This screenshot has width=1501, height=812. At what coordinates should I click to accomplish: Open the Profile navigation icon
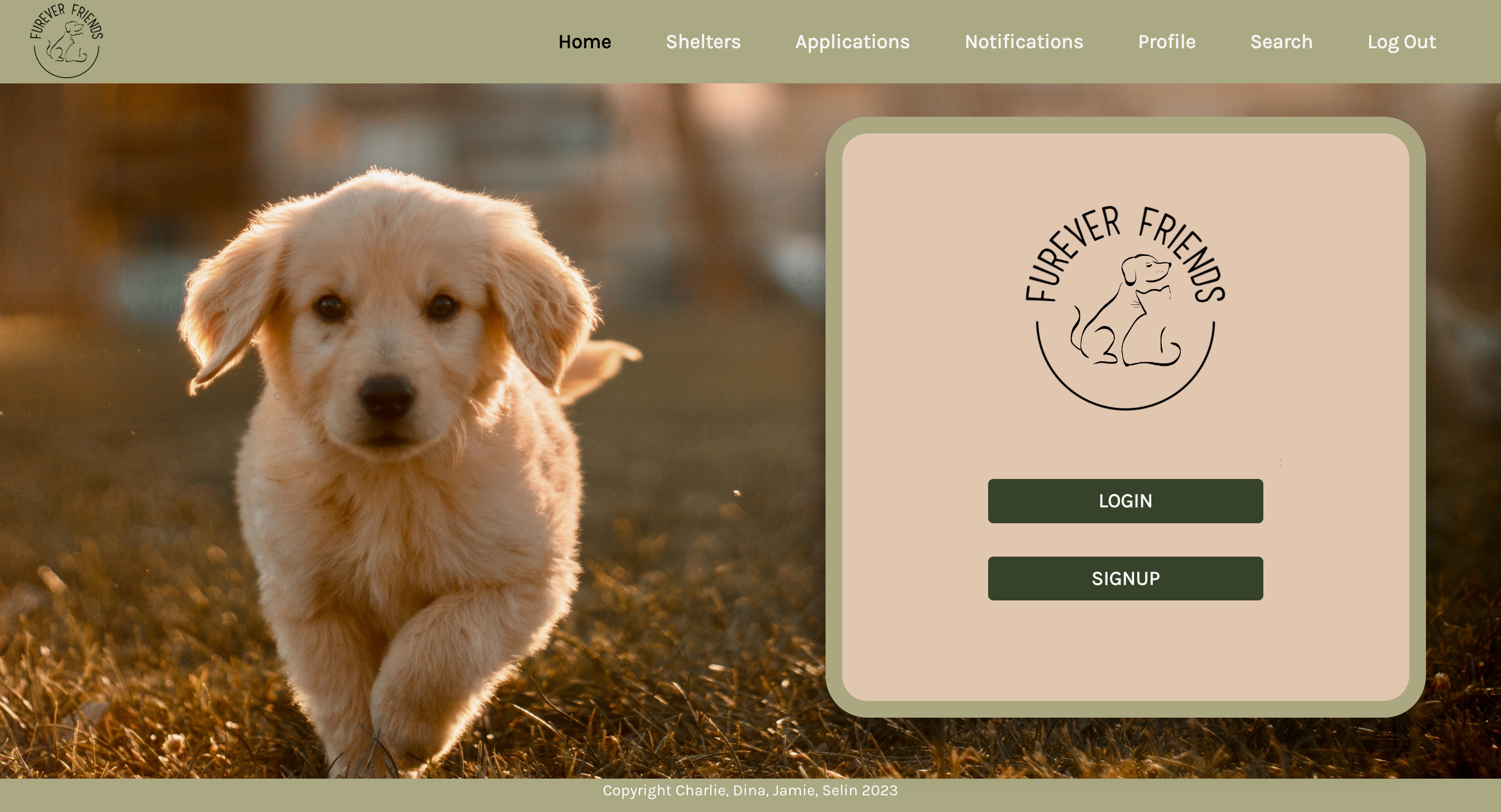[1166, 42]
